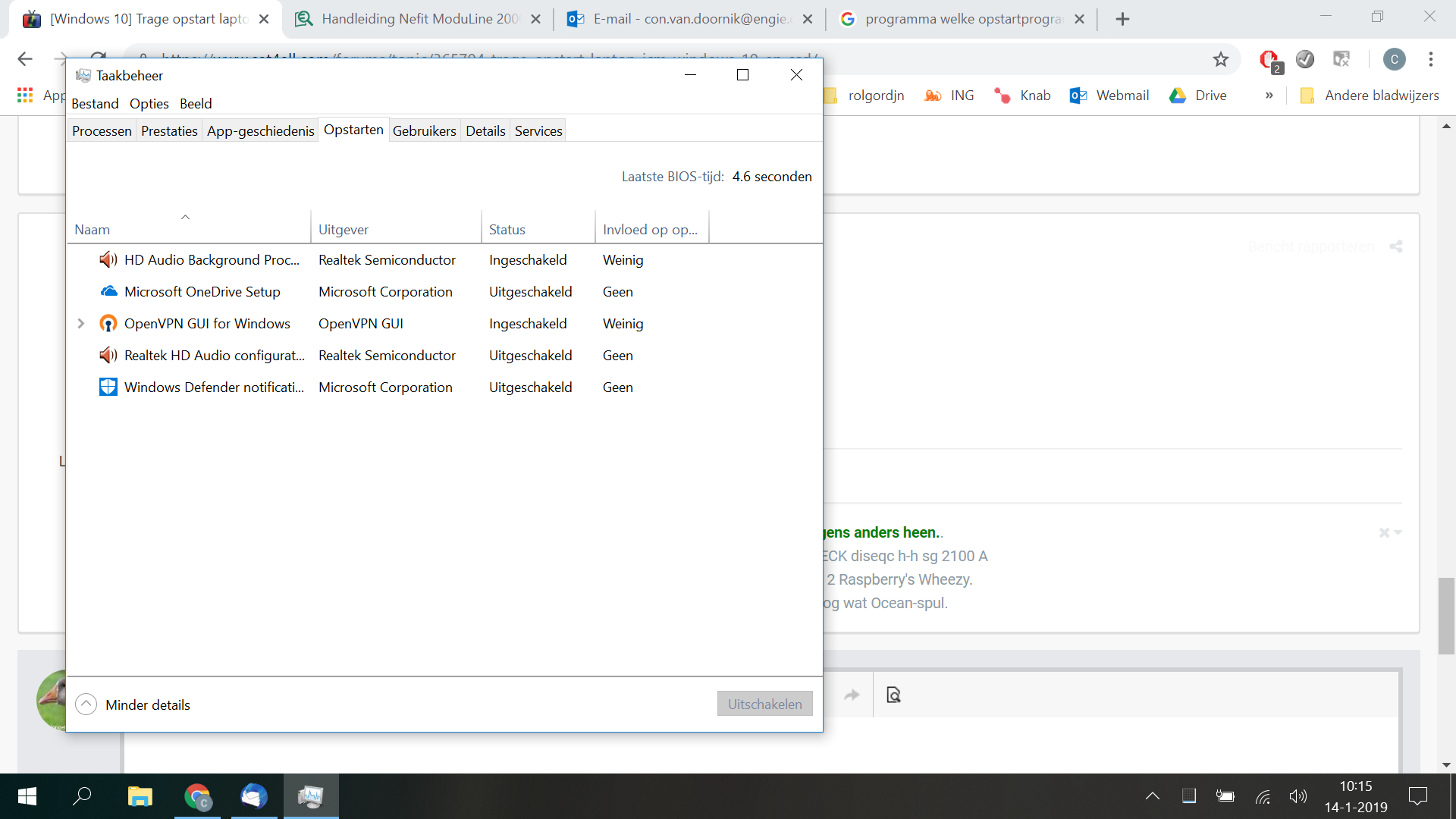Switch to the Gebruikers tab

pyautogui.click(x=425, y=131)
